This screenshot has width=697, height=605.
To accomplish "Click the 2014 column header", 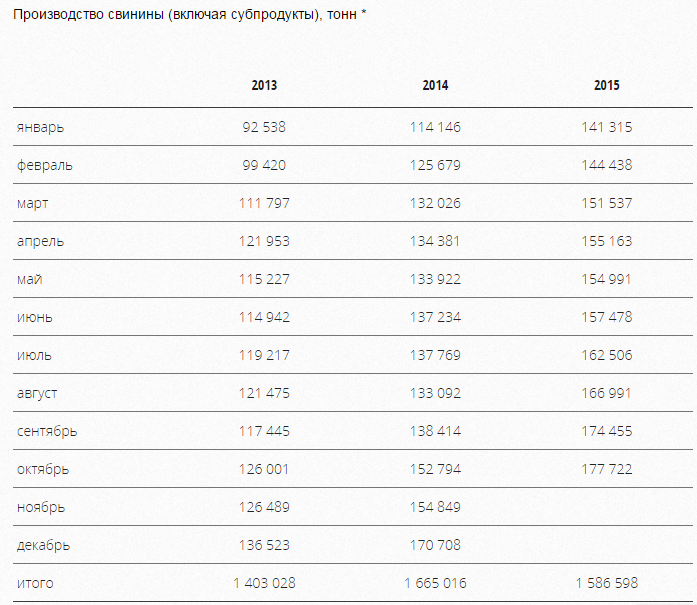I will tap(435, 86).
